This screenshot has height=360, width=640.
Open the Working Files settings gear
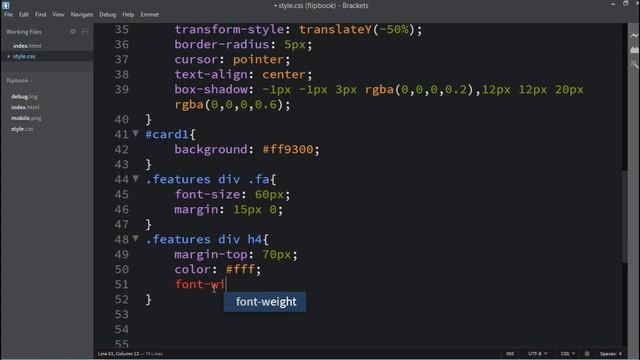[x=73, y=31]
